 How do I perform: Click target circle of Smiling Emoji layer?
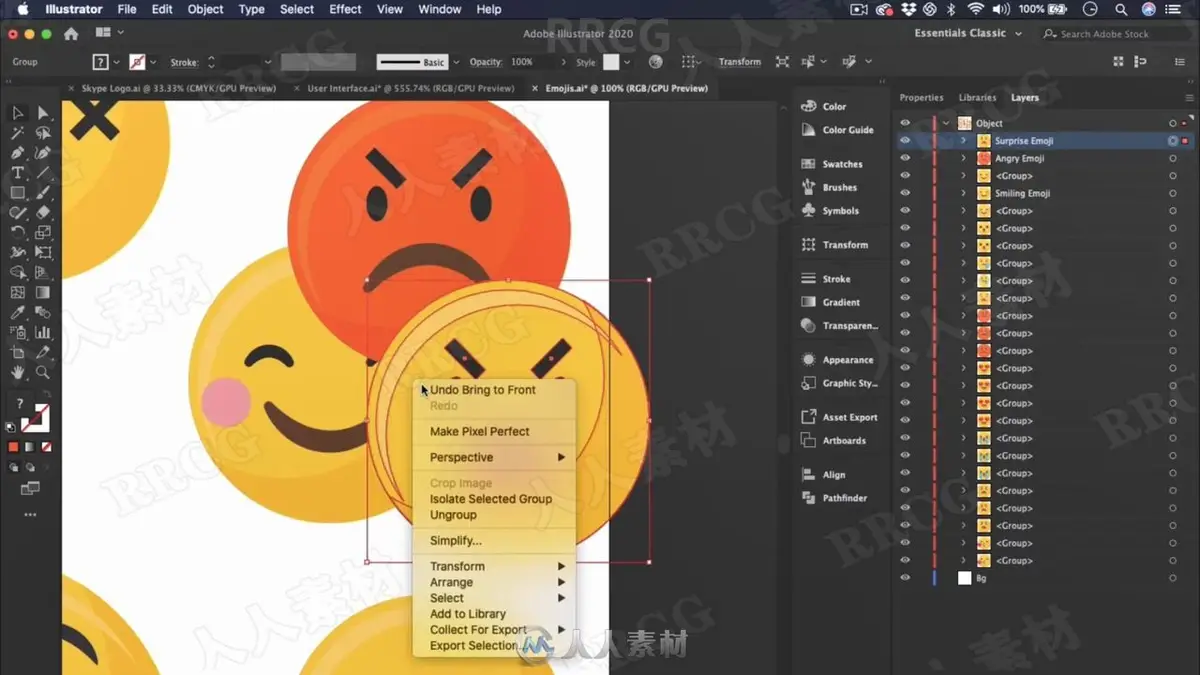[x=1172, y=193]
